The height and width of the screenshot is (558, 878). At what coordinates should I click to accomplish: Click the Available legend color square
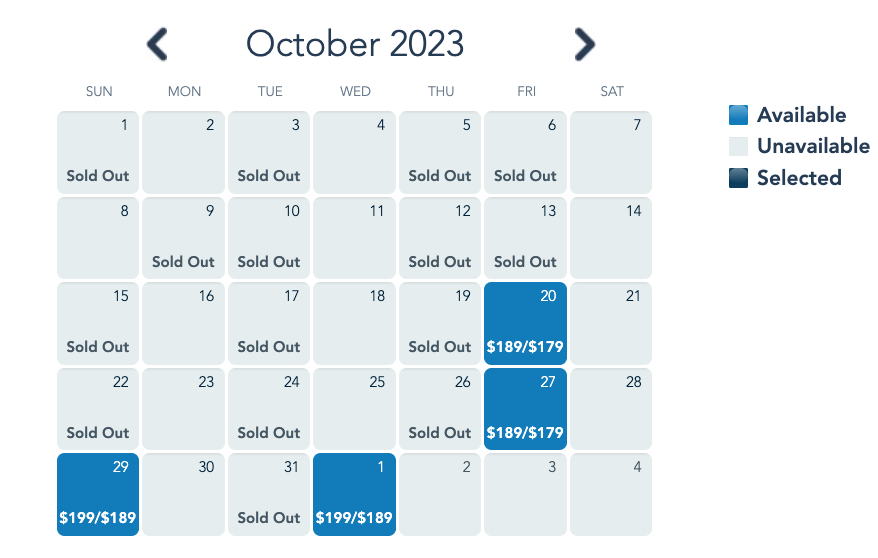(x=738, y=115)
